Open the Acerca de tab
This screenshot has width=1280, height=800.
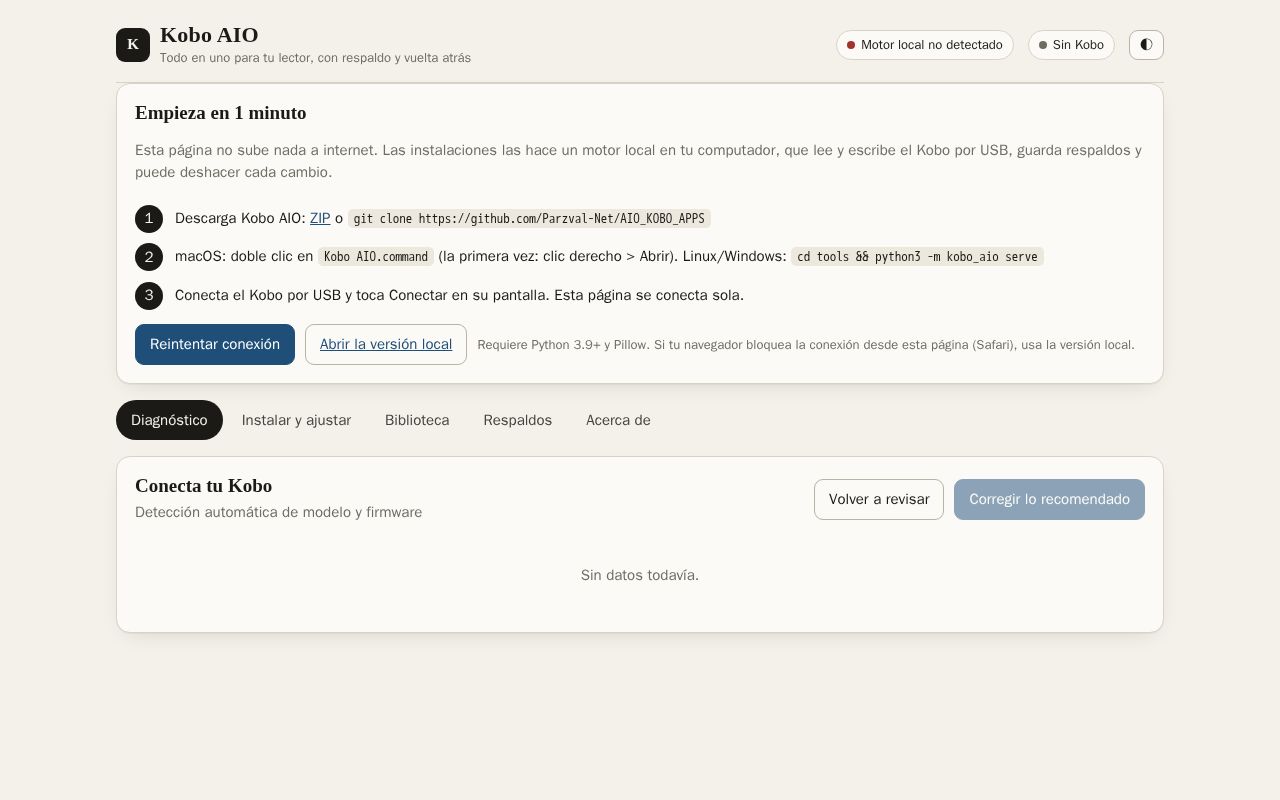618,420
